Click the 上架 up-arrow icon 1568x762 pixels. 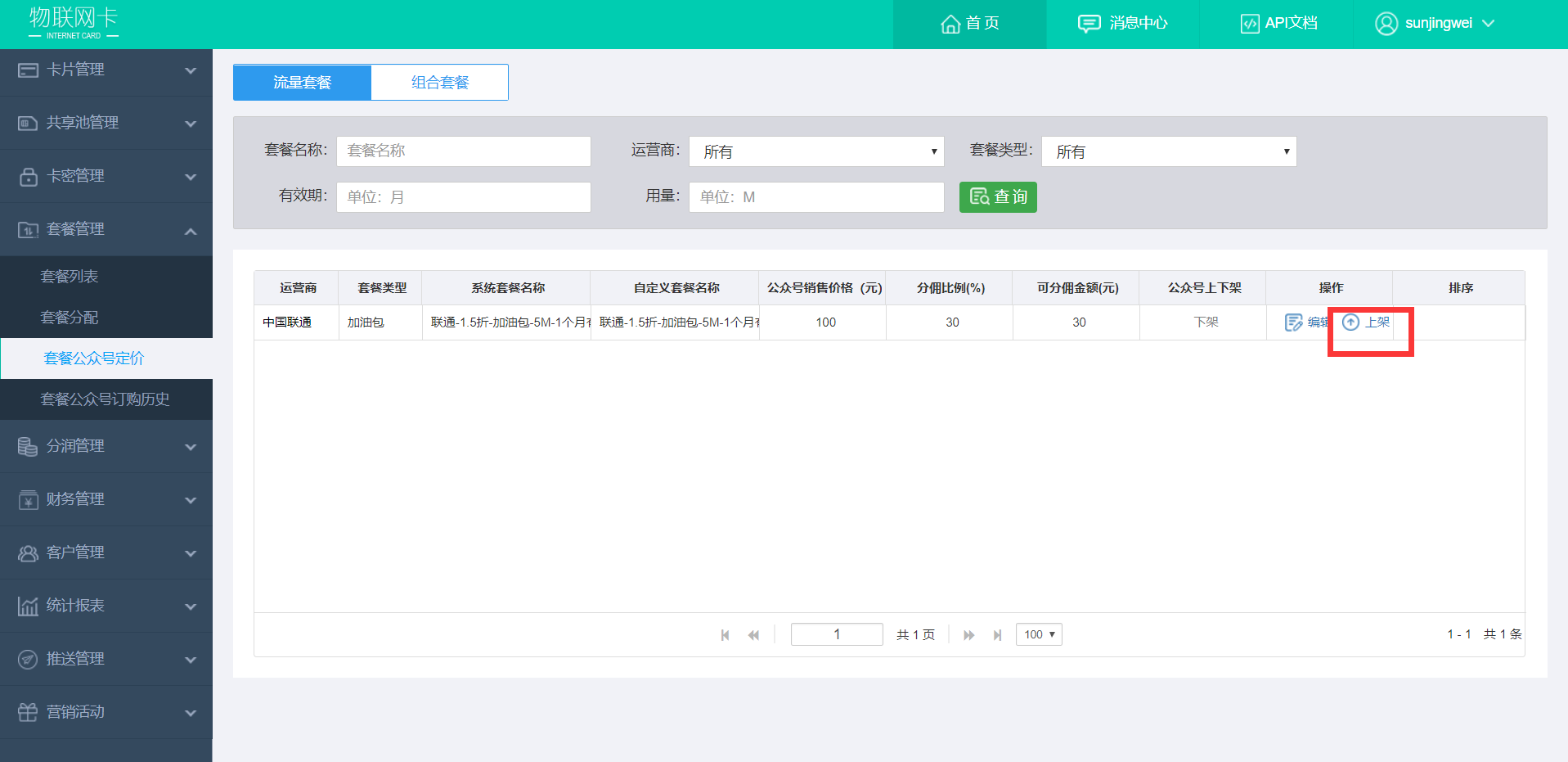point(1351,322)
